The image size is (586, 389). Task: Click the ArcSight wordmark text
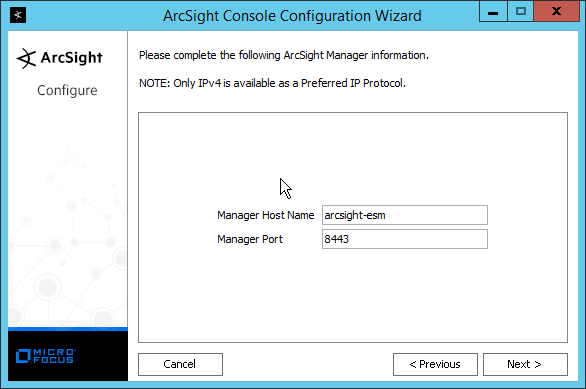[x=71, y=58]
